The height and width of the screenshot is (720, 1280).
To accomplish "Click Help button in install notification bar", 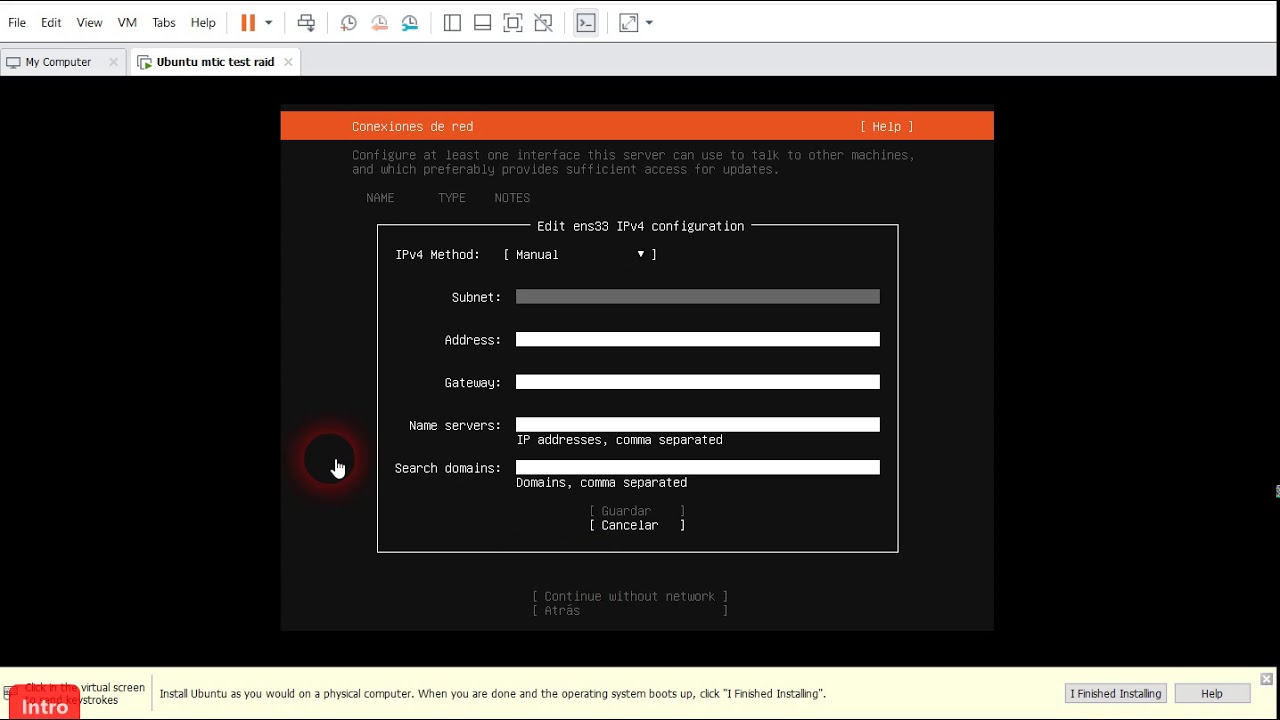I will (x=1212, y=693).
